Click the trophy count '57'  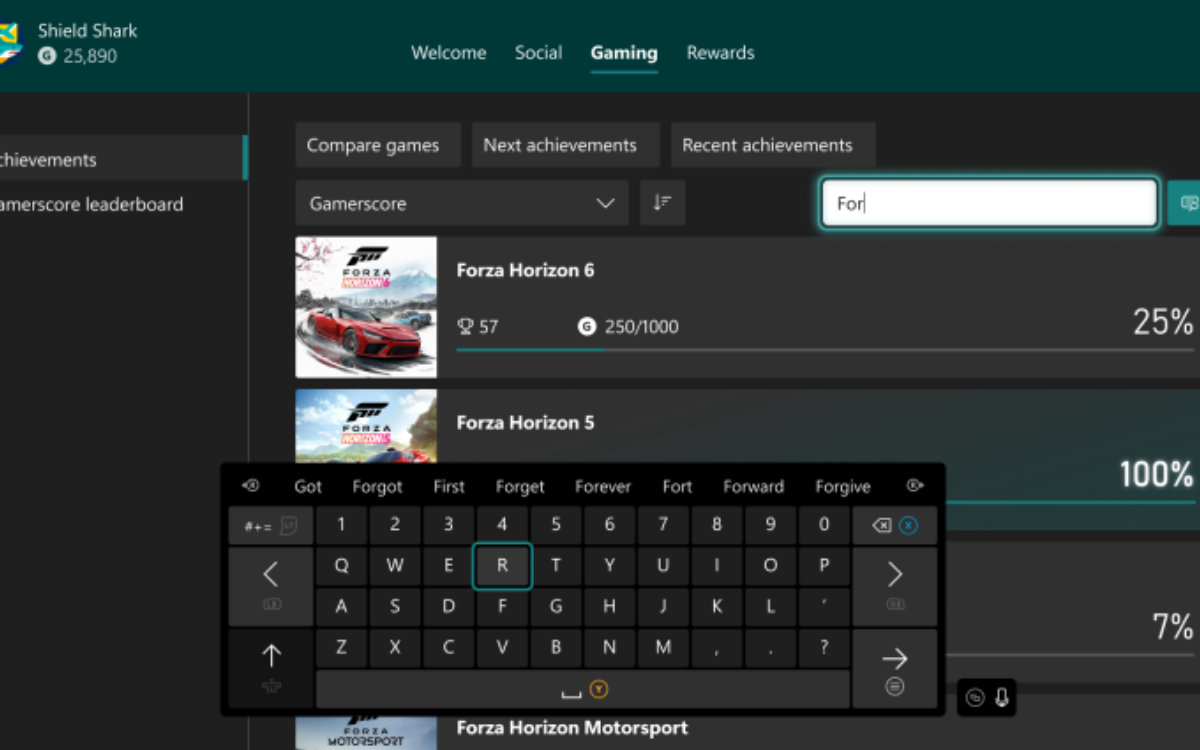[x=488, y=326]
